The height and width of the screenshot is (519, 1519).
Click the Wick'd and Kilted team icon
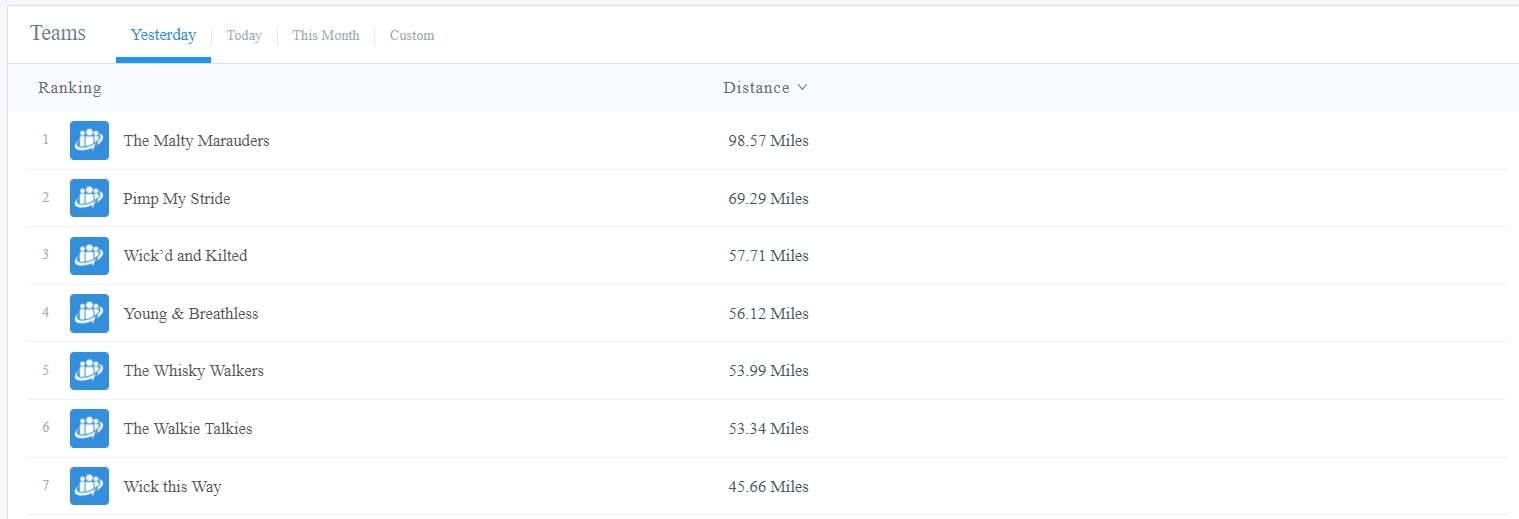89,256
